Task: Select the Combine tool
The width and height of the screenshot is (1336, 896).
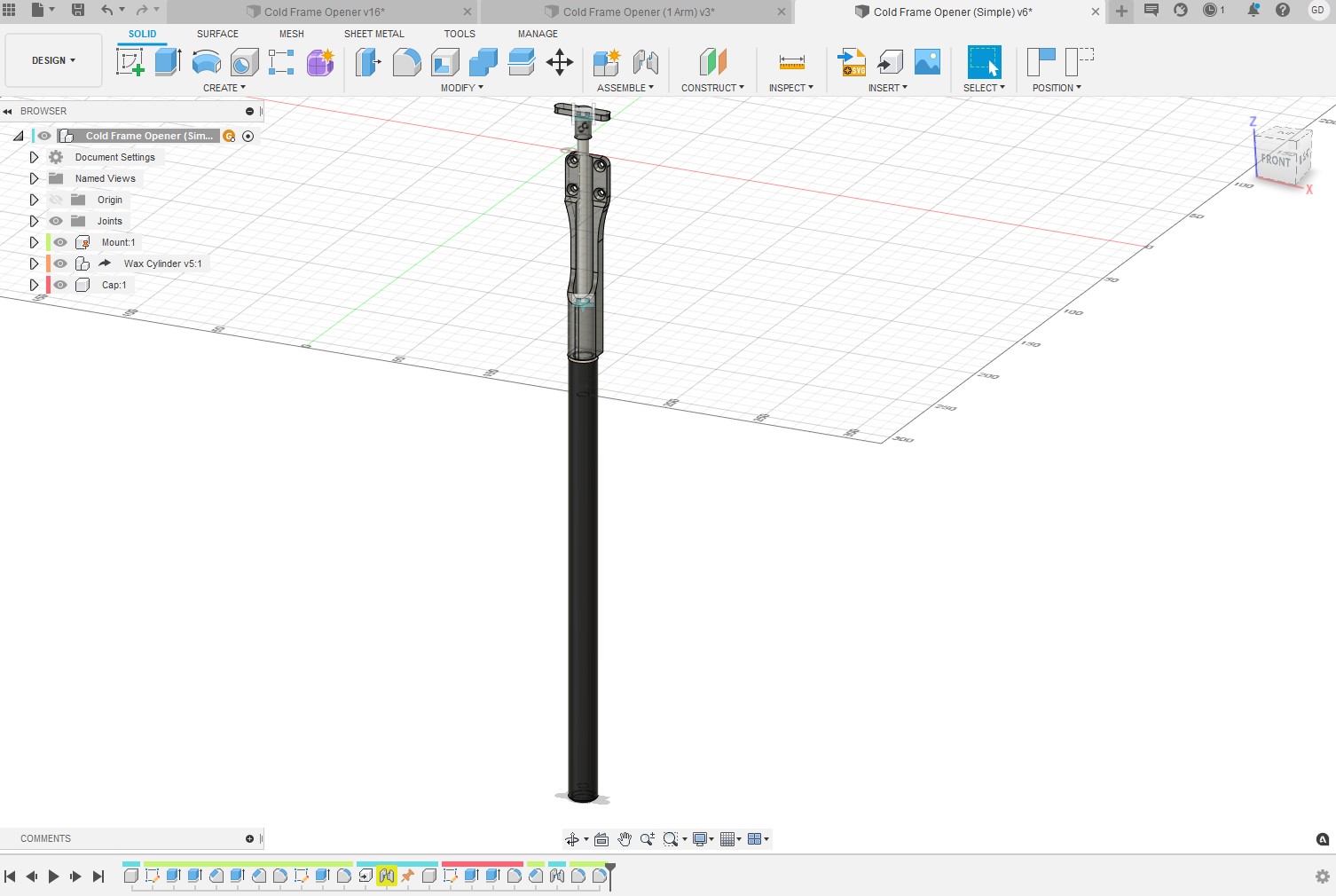Action: point(483,62)
